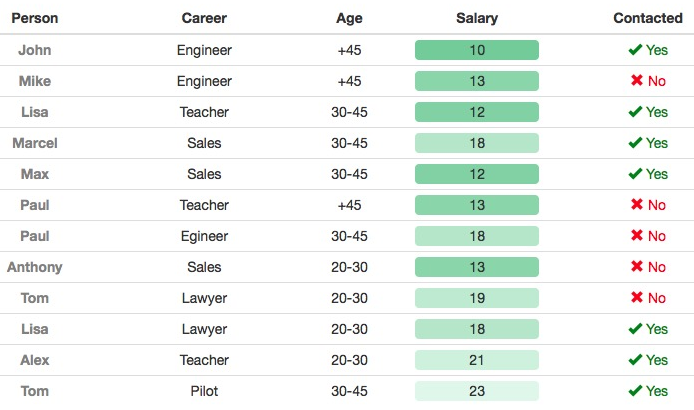Viewport: 694px width, 410px height.
Task: Click the Pilot career cell
Action: (x=204, y=391)
